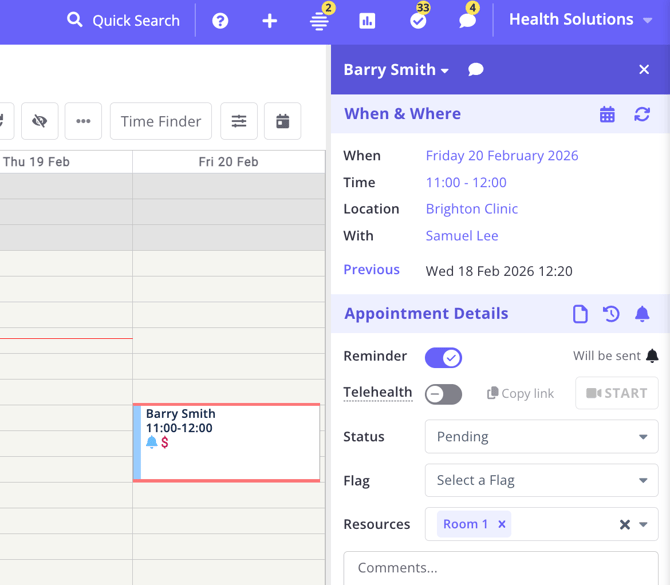This screenshot has width=670, height=585.
Task: Click the recurring refresh icon in When & Where
Action: coord(642,114)
